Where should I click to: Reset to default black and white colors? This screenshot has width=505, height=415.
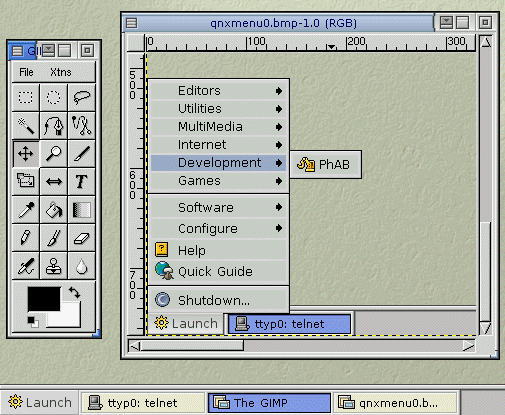(x=33, y=322)
